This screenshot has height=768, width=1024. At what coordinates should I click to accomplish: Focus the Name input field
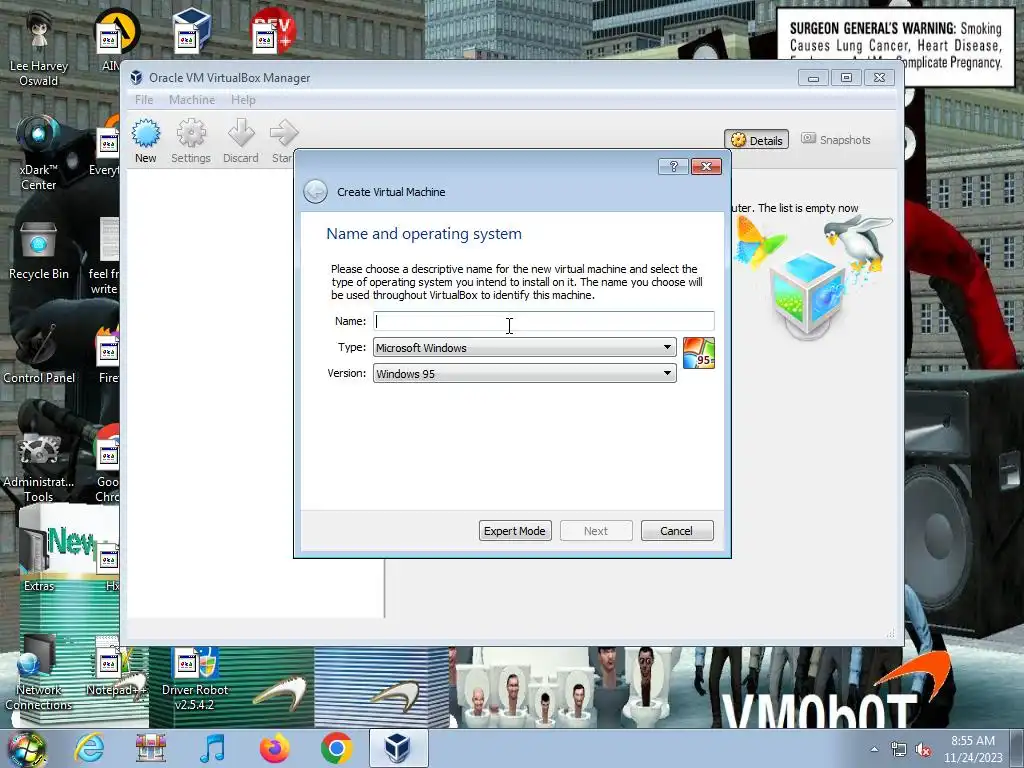pos(543,321)
